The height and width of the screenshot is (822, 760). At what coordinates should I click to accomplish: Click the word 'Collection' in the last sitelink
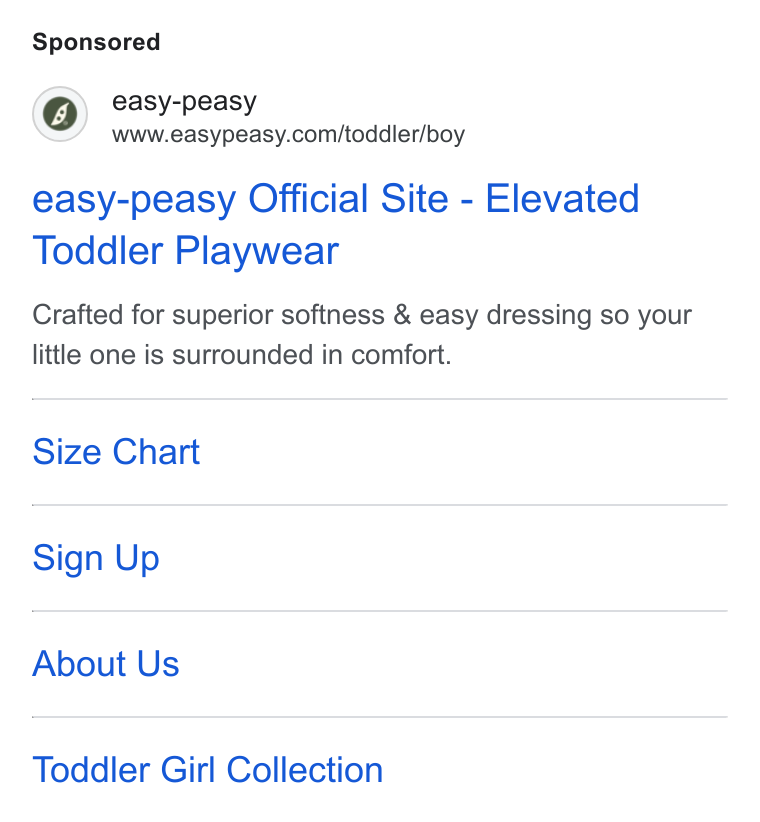click(x=305, y=770)
